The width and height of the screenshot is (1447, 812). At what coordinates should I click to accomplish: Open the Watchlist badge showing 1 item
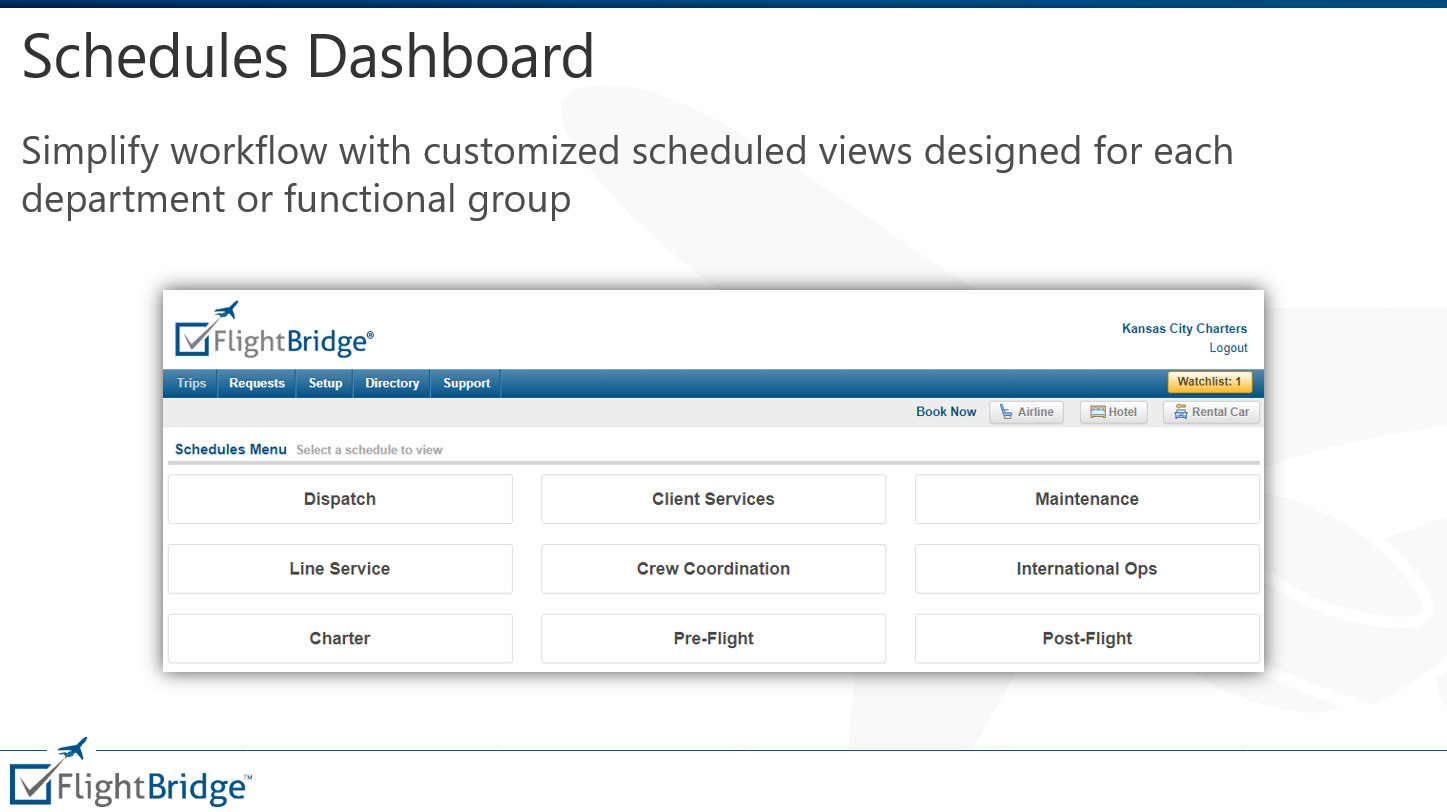pyautogui.click(x=1209, y=382)
